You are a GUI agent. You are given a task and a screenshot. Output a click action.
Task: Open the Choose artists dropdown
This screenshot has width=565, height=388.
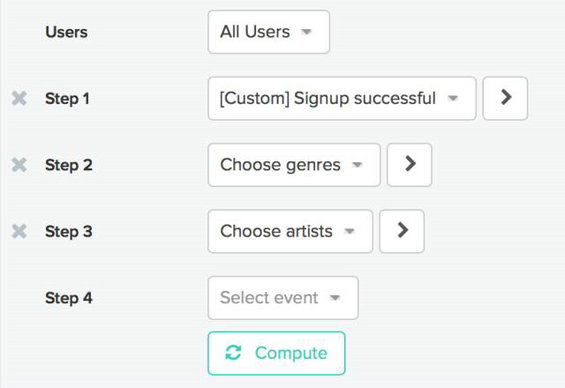click(290, 231)
